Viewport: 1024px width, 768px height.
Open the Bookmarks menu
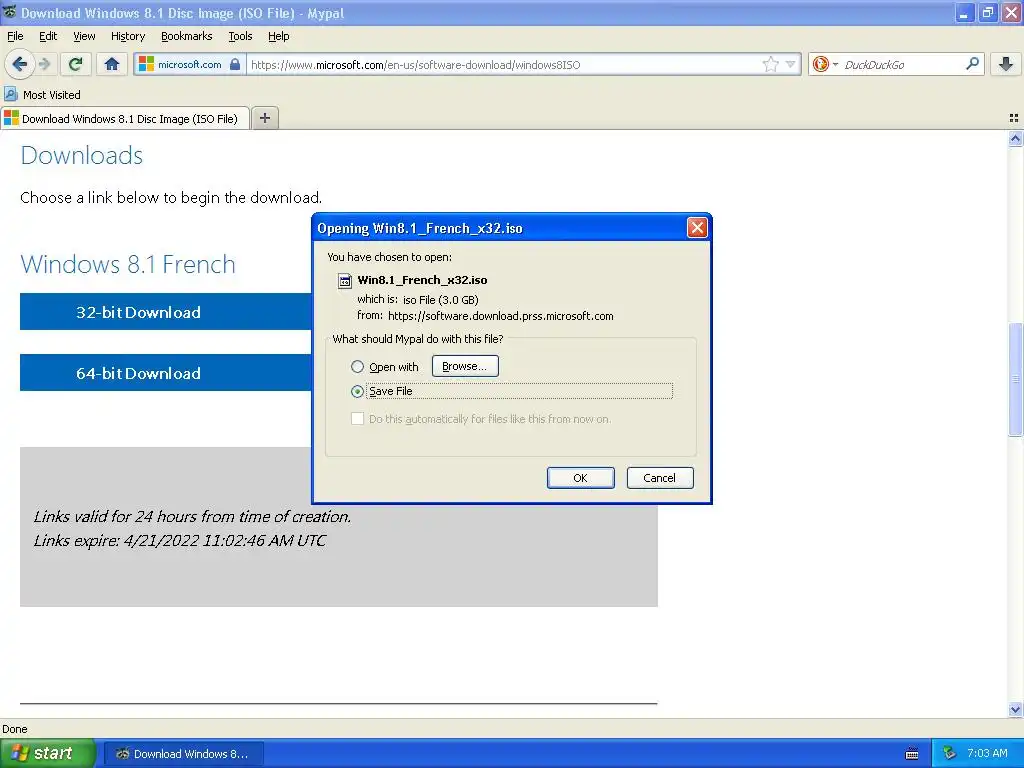click(186, 36)
